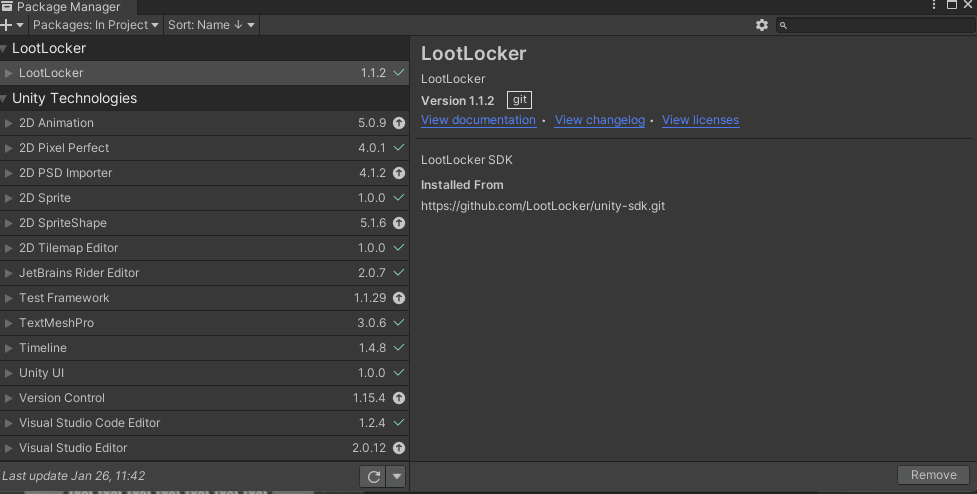Expand the Timeline package entry arrow
This screenshot has width=977, height=494.
(x=9, y=348)
